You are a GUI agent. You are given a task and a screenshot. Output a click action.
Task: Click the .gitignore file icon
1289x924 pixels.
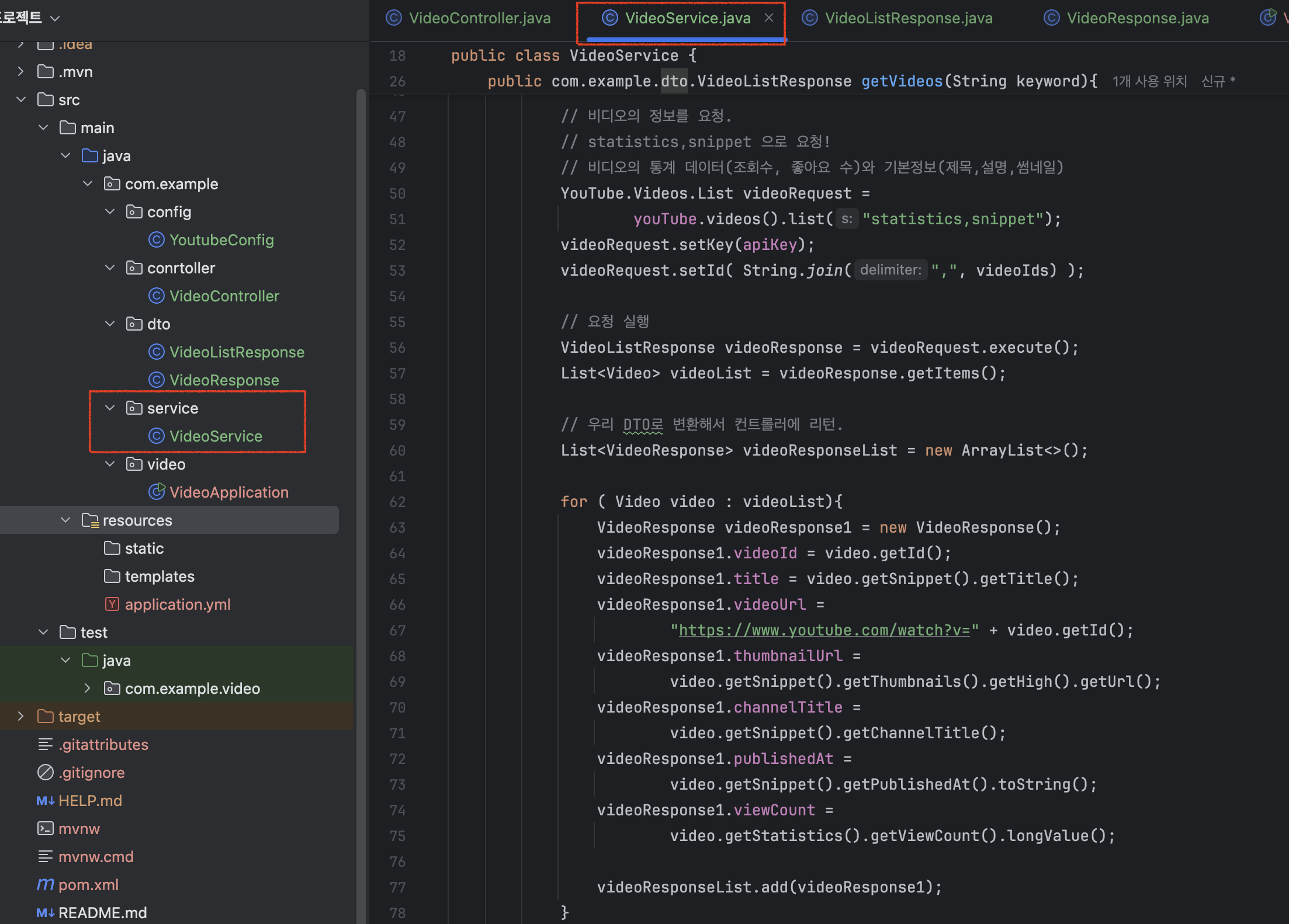46,773
